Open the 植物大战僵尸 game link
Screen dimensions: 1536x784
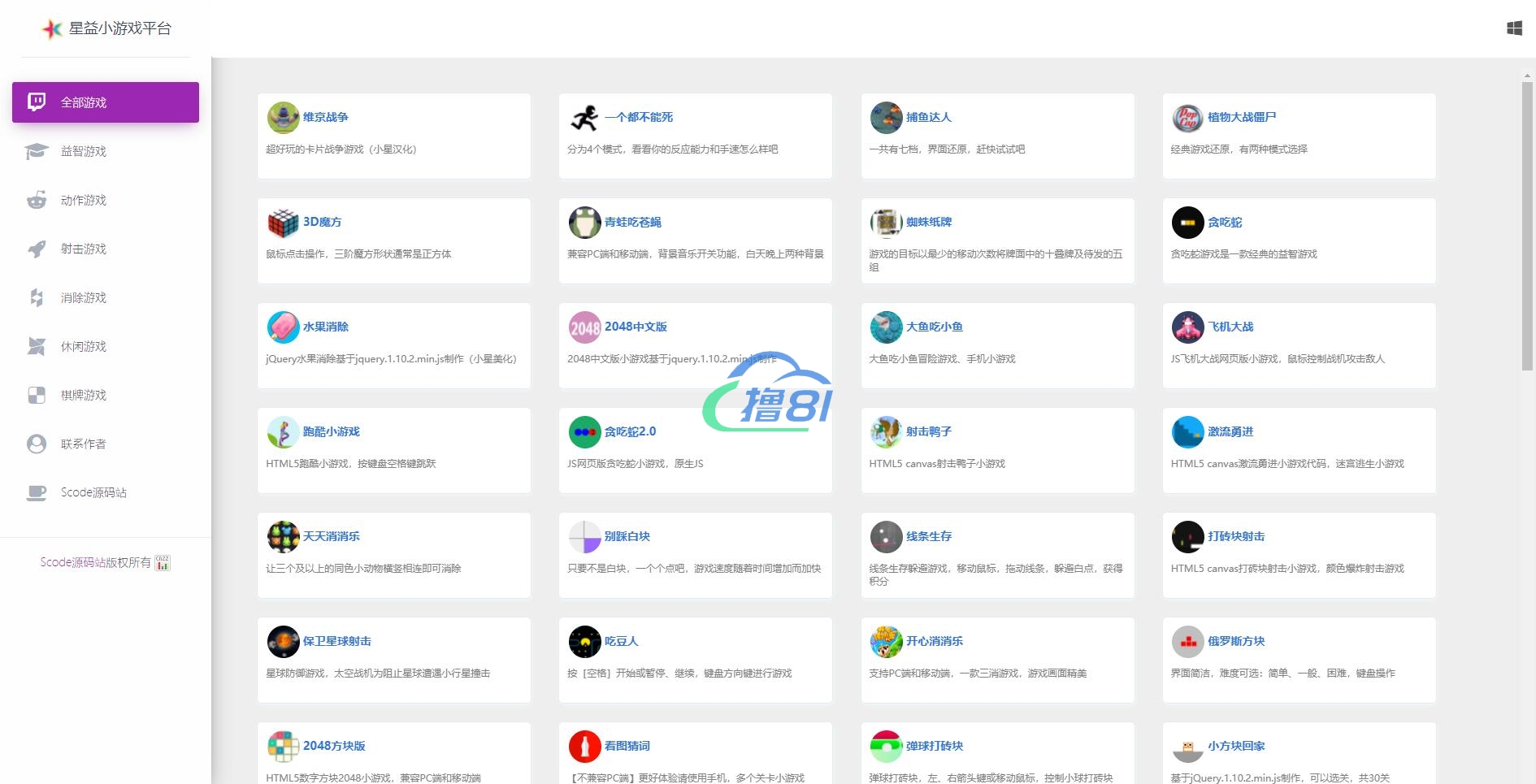(1241, 117)
